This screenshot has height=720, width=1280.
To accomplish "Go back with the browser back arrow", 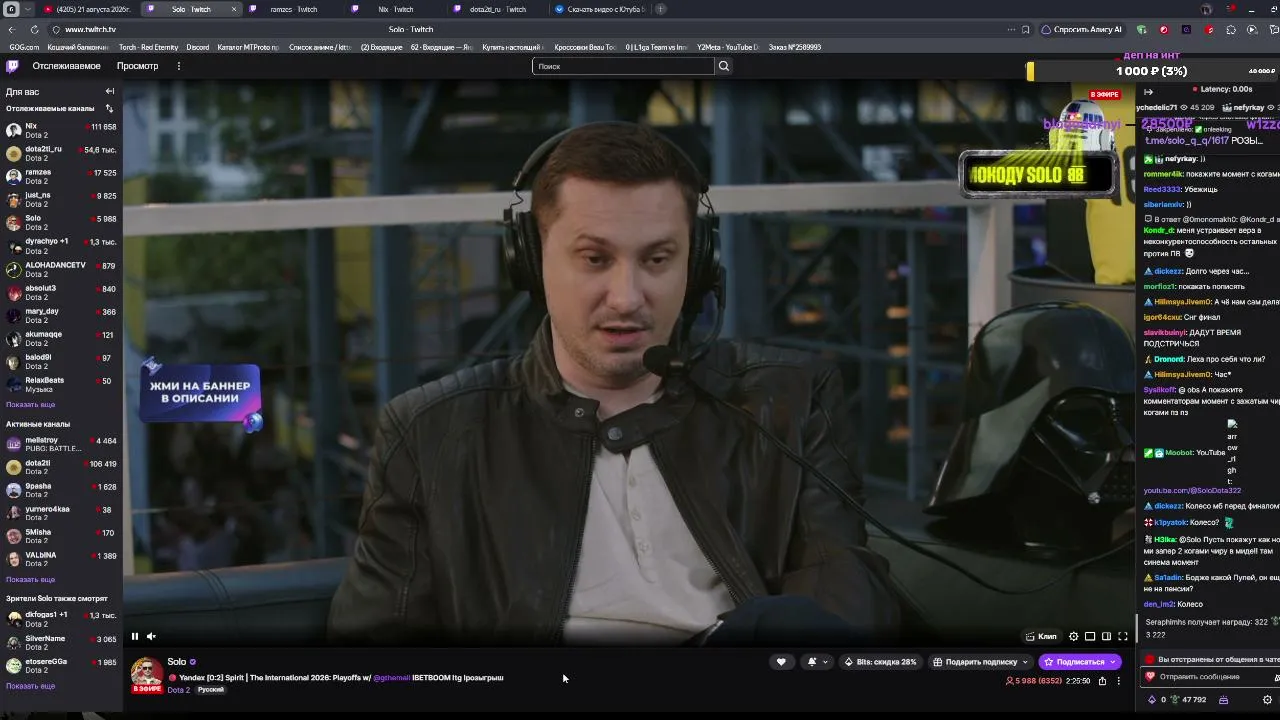I will tap(11, 30).
